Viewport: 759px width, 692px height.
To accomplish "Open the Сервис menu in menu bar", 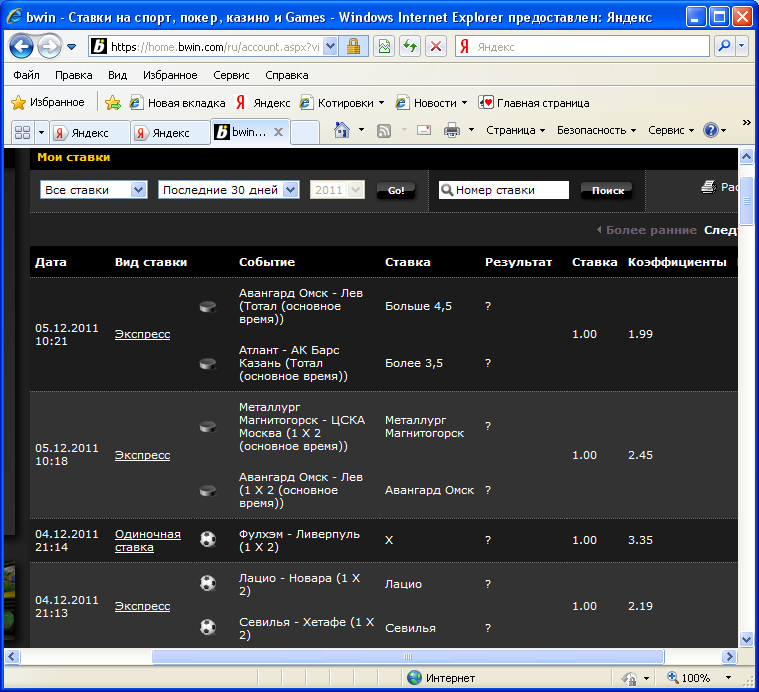I will pos(231,75).
